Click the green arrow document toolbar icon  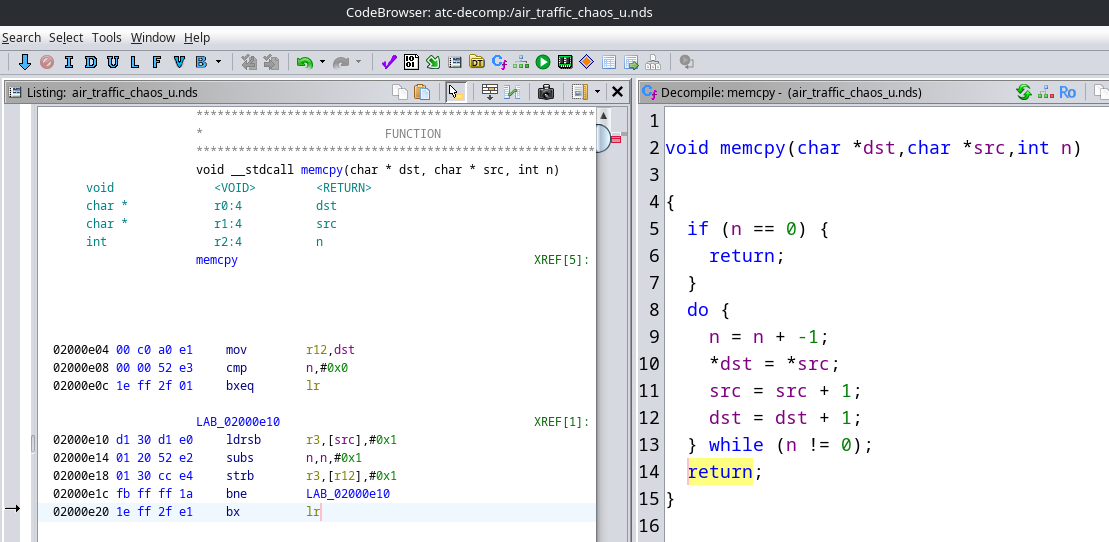[433, 62]
